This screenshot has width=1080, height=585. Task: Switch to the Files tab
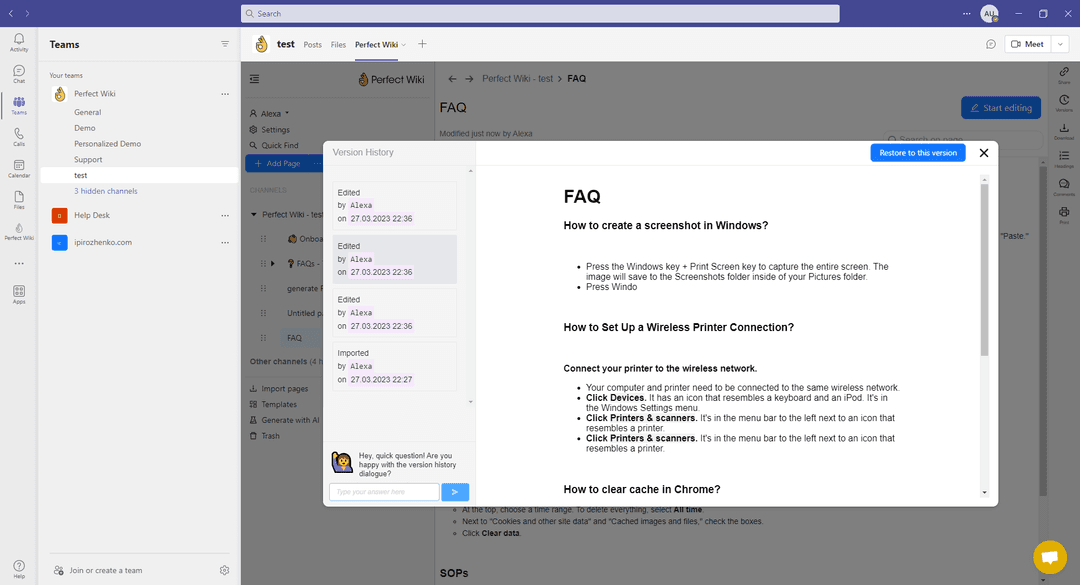[x=338, y=45]
